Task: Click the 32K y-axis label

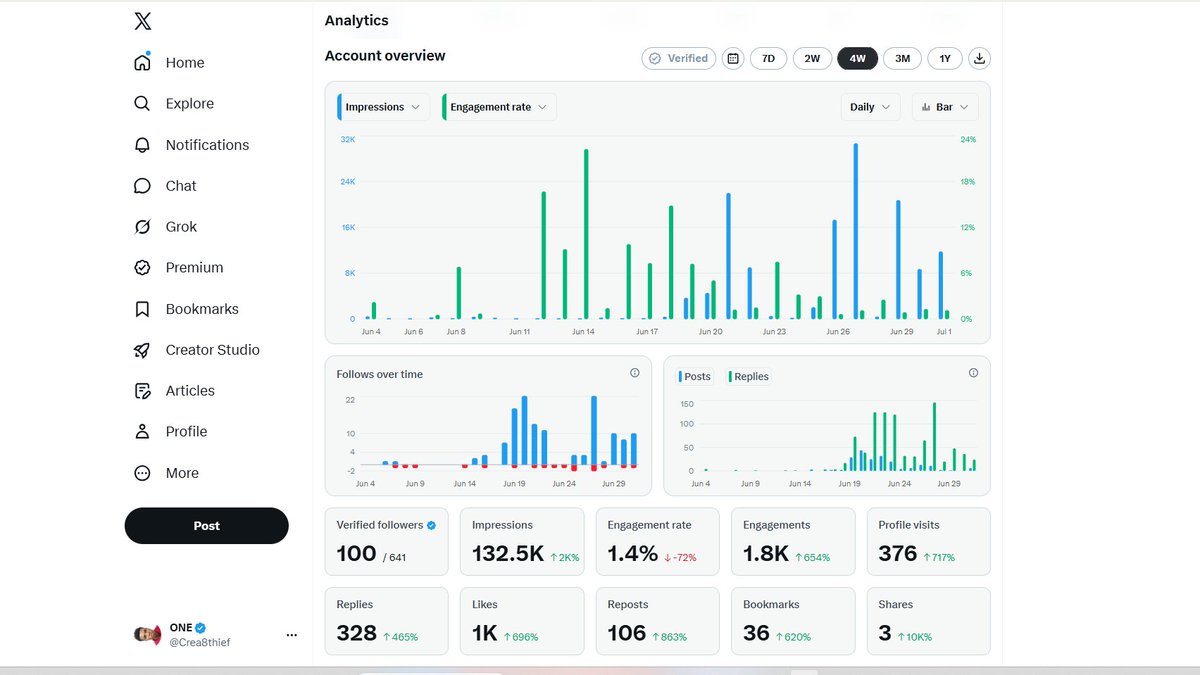Action: [x=348, y=139]
